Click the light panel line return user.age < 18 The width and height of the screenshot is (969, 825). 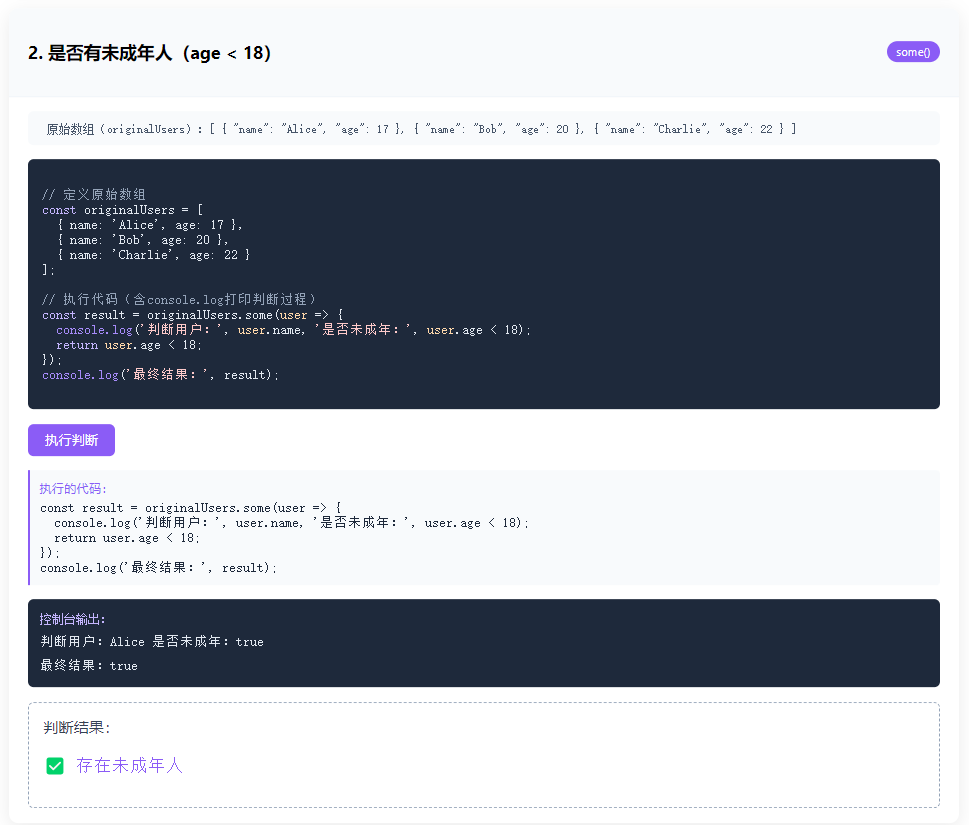[127, 538]
